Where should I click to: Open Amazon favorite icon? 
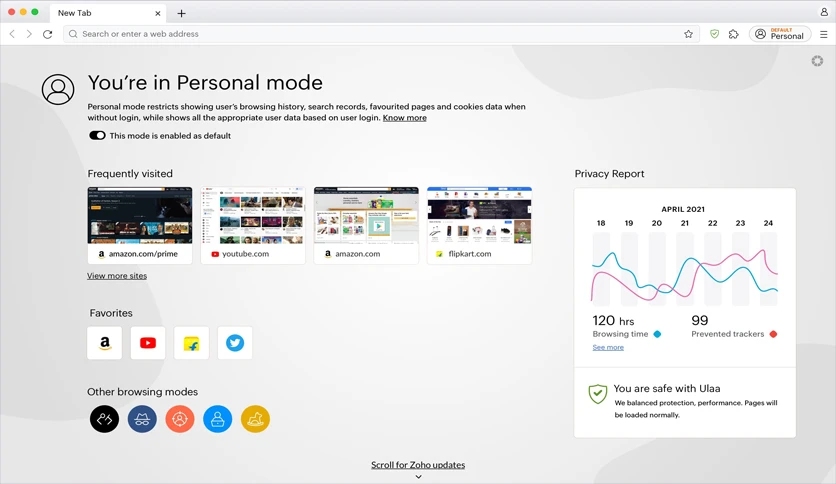[x=104, y=343]
